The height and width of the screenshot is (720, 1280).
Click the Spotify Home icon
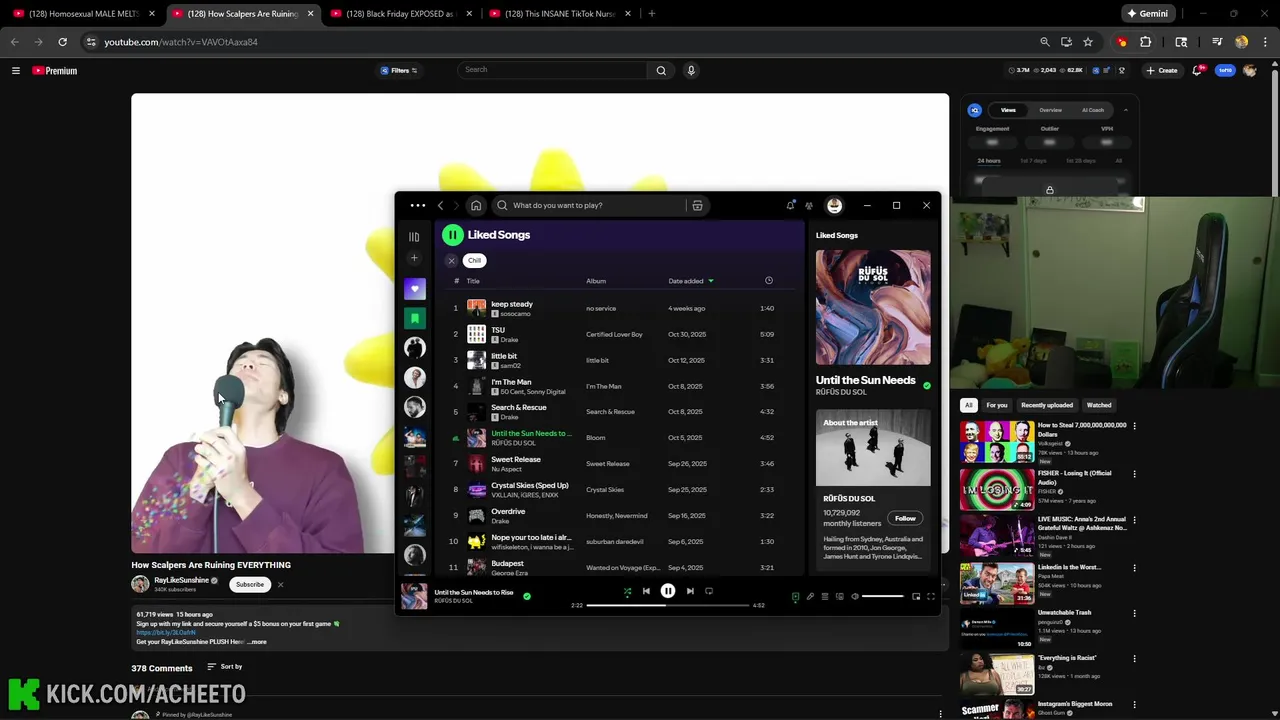click(476, 205)
